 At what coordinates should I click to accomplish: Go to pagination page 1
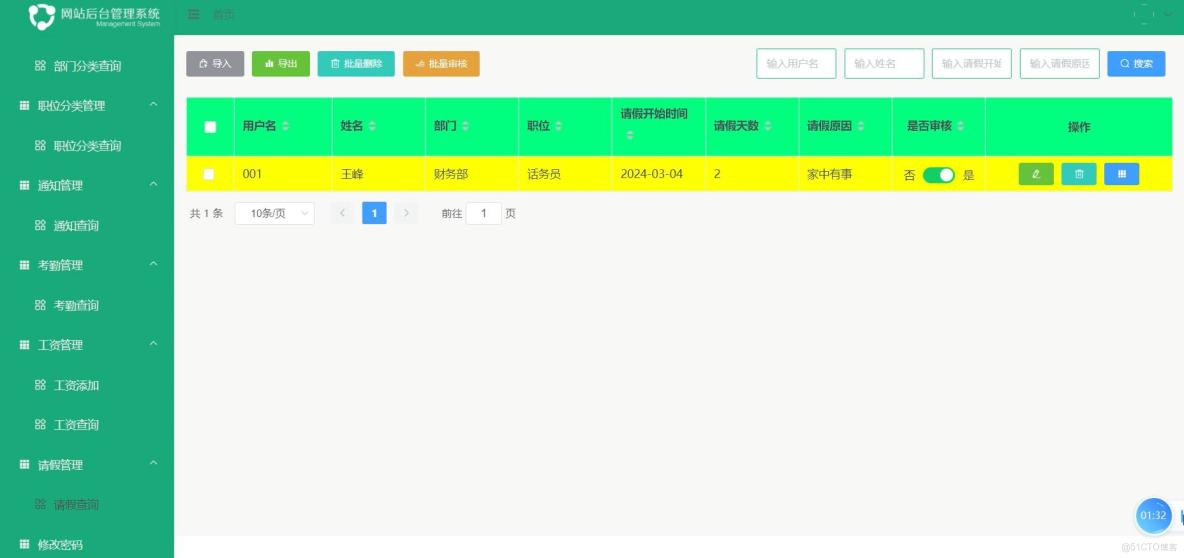(x=375, y=214)
